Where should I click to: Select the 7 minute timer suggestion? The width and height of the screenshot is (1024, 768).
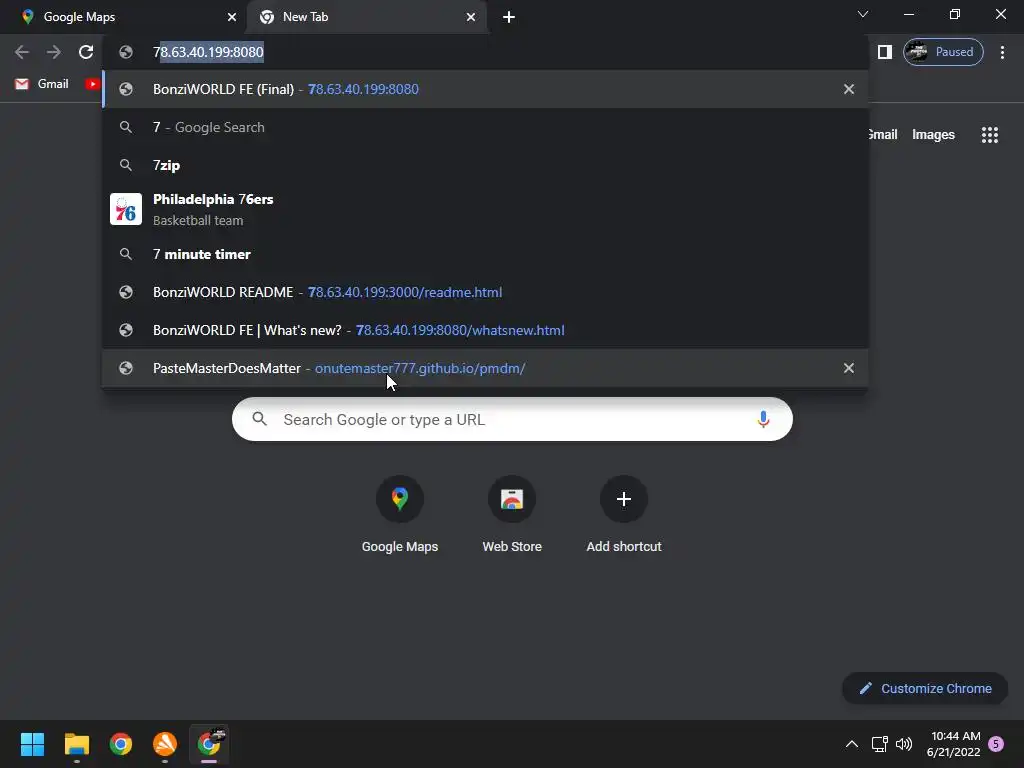pyautogui.click(x=485, y=254)
